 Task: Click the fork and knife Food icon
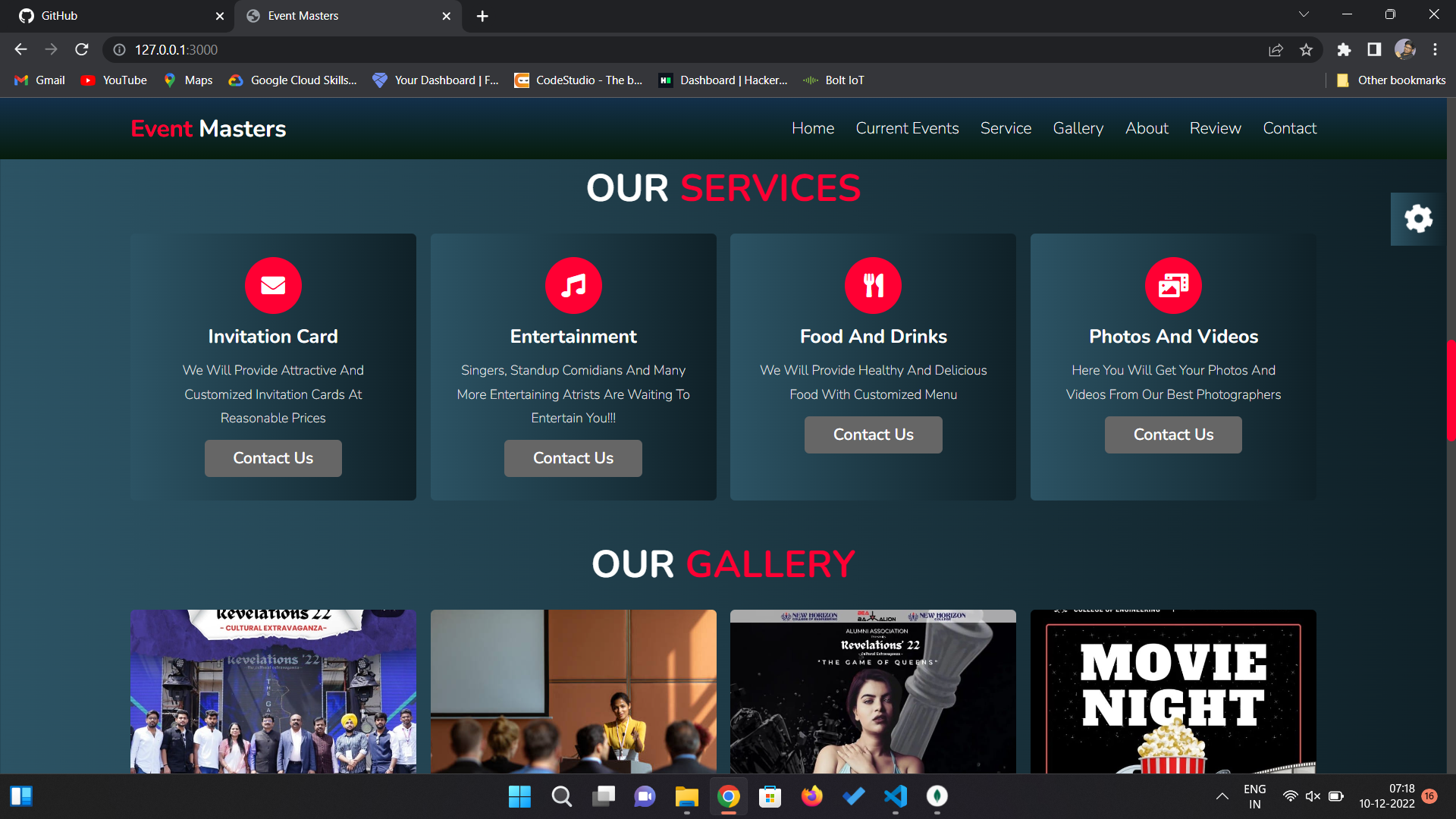(x=873, y=285)
